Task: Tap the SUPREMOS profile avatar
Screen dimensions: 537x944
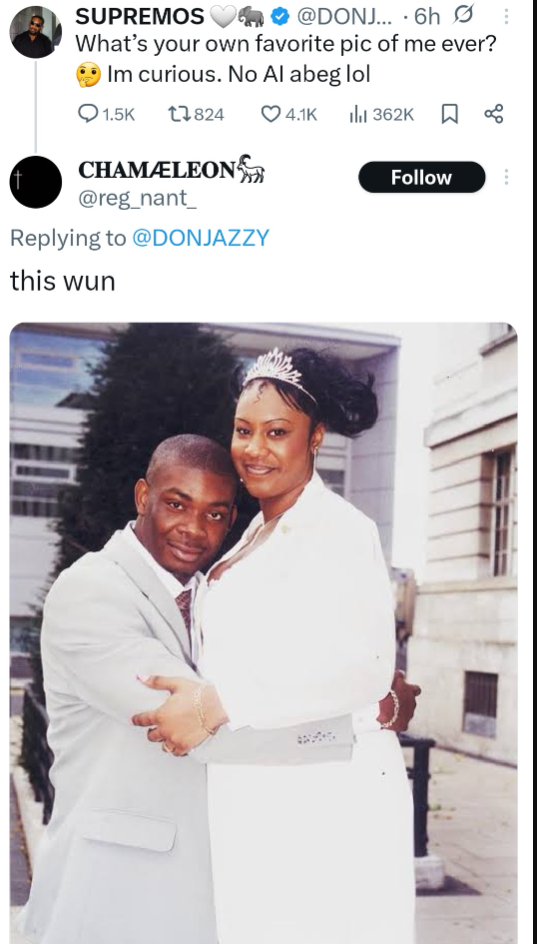Action: pos(36,32)
